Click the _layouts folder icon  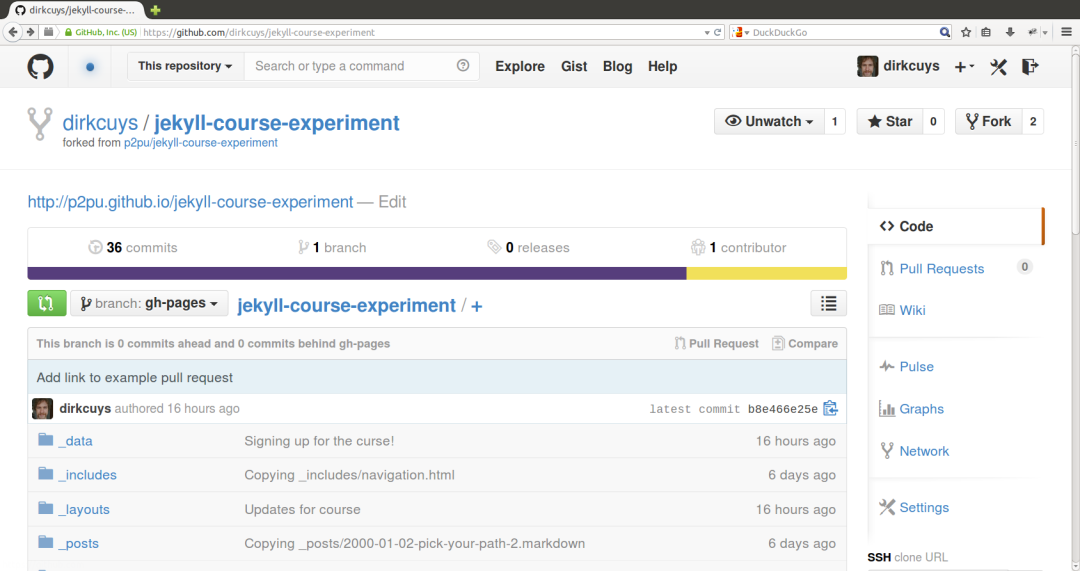[x=45, y=508]
